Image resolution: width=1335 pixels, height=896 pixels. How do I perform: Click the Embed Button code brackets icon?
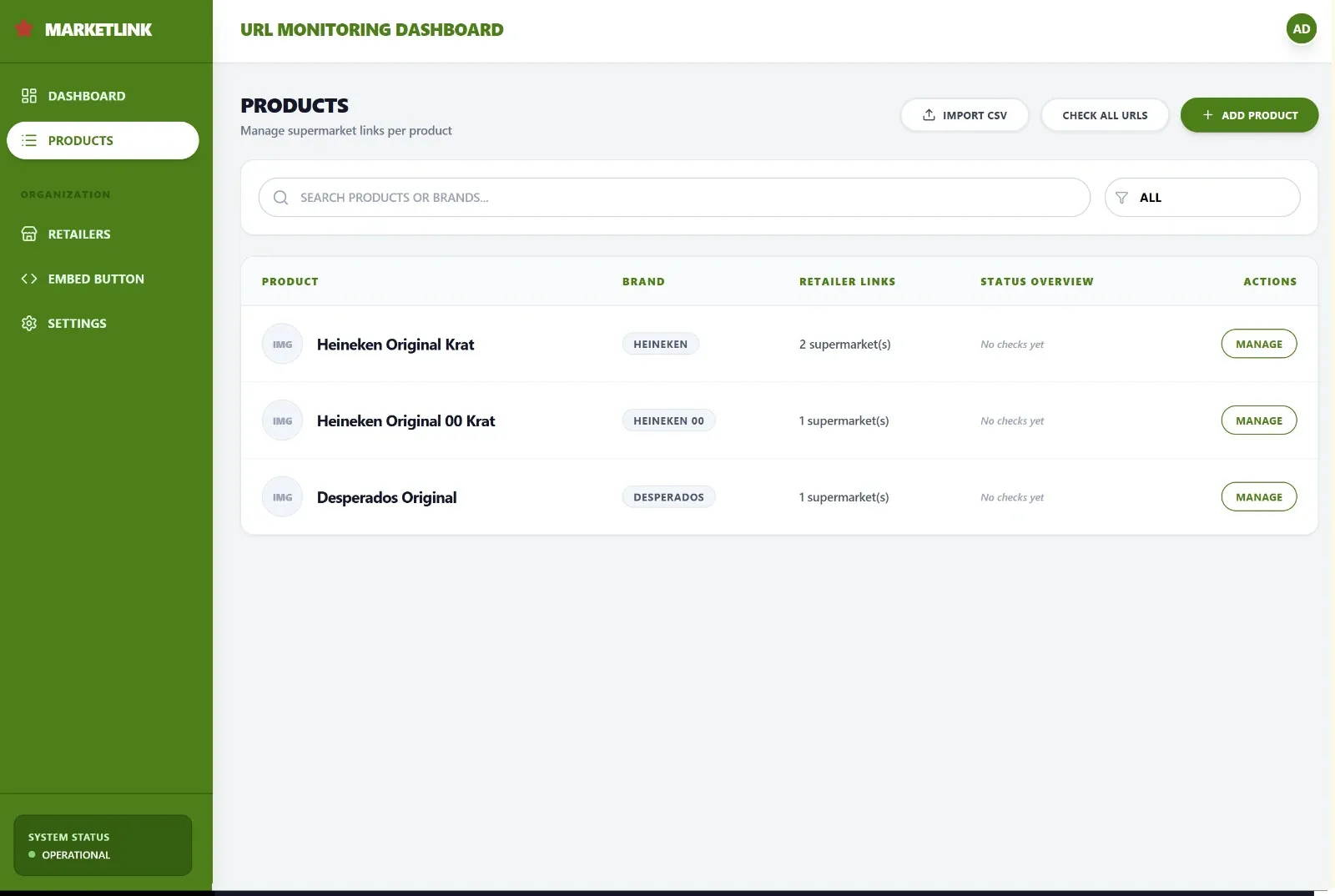29,279
